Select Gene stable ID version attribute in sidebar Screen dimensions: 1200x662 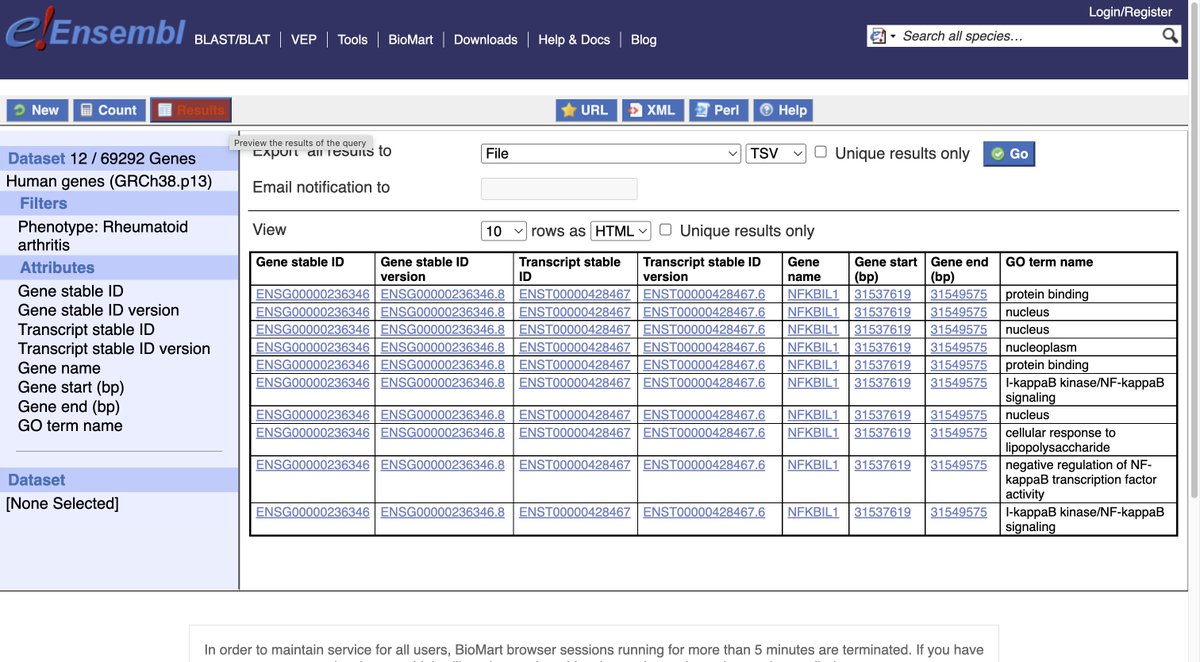99,310
